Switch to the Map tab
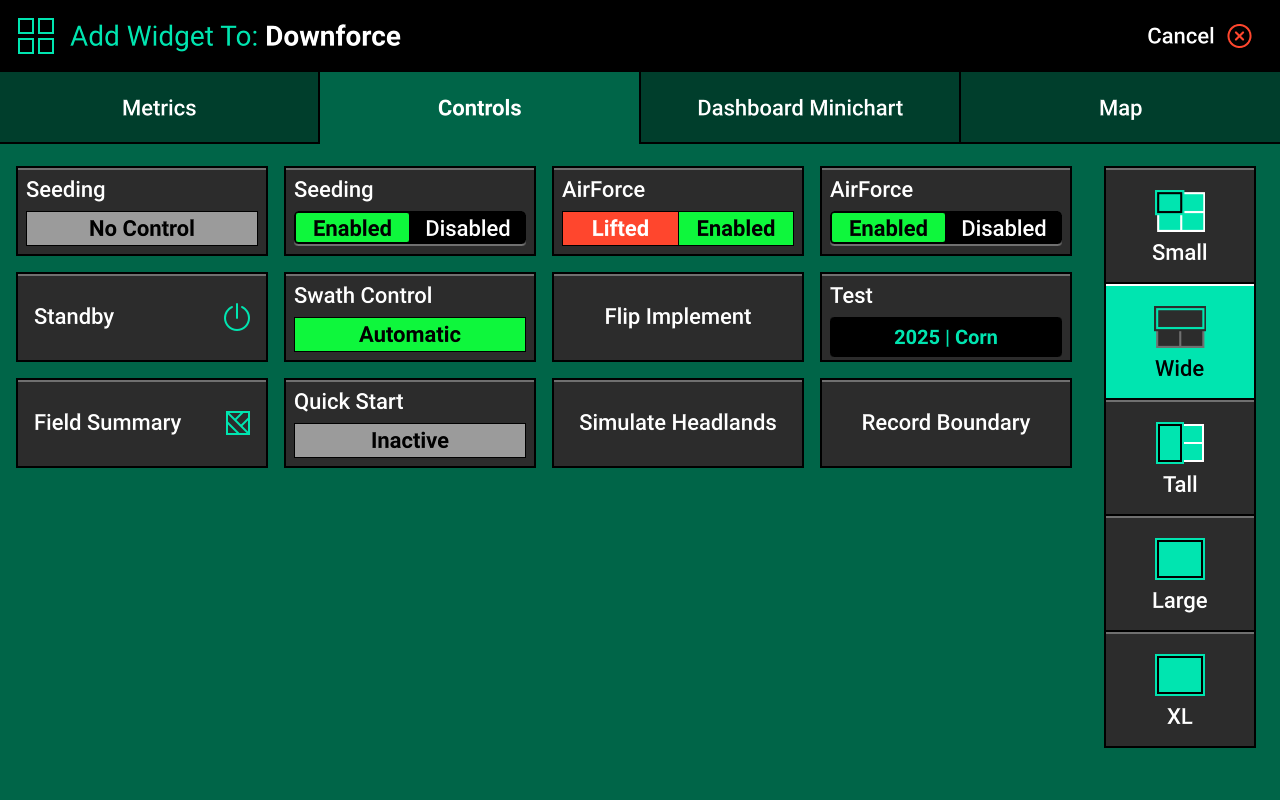The width and height of the screenshot is (1280, 800). tap(1120, 107)
